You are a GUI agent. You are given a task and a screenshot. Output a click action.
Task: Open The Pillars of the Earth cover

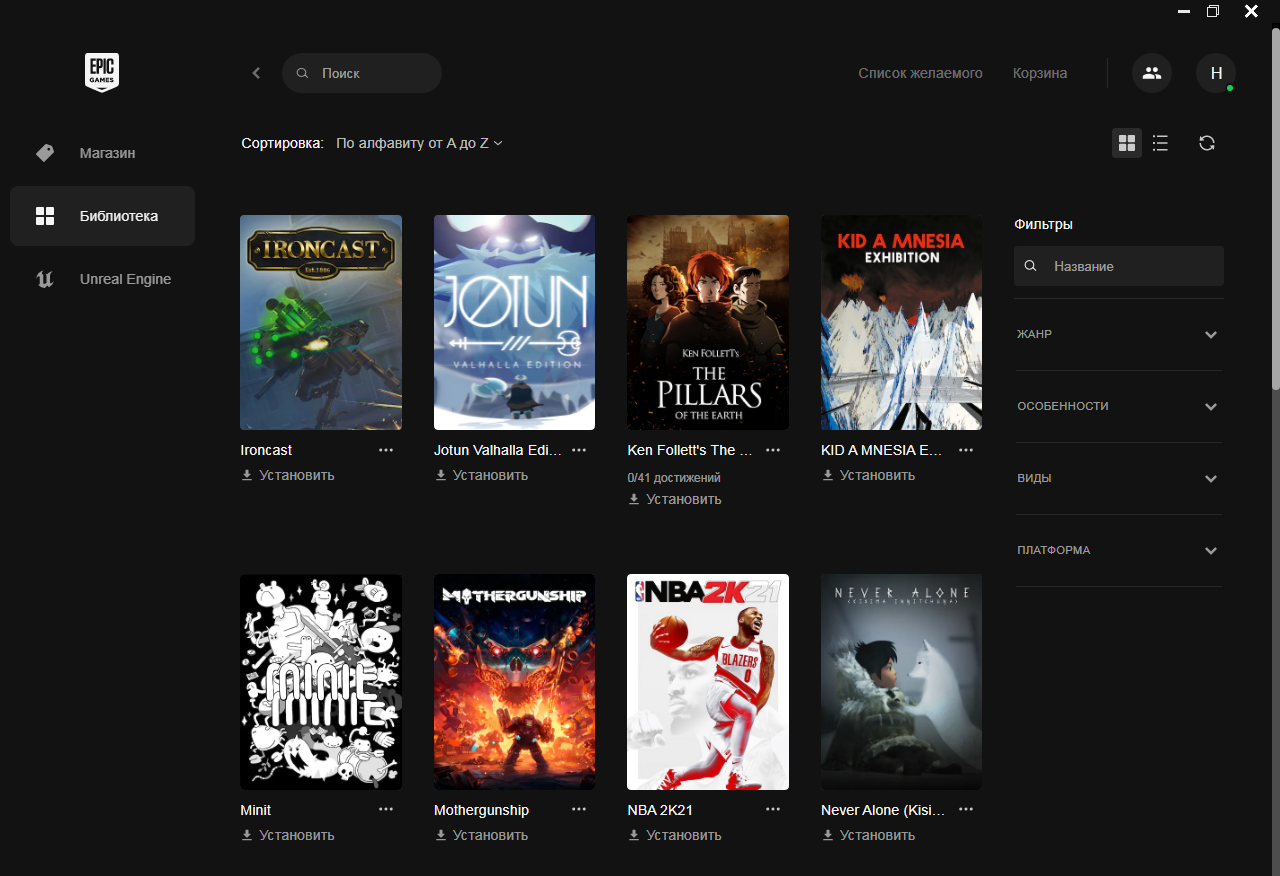pyautogui.click(x=708, y=322)
